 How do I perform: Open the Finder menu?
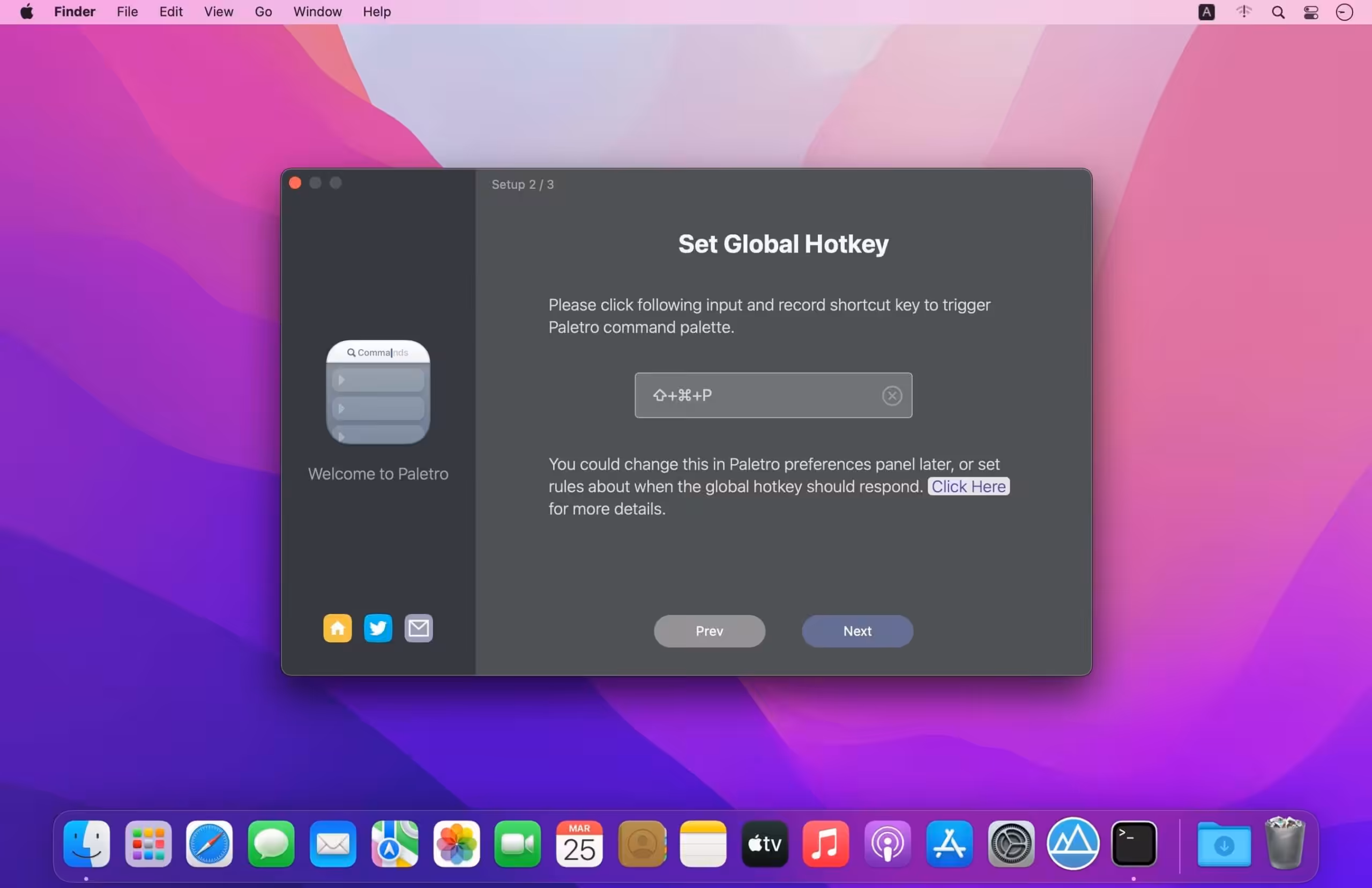[x=74, y=12]
